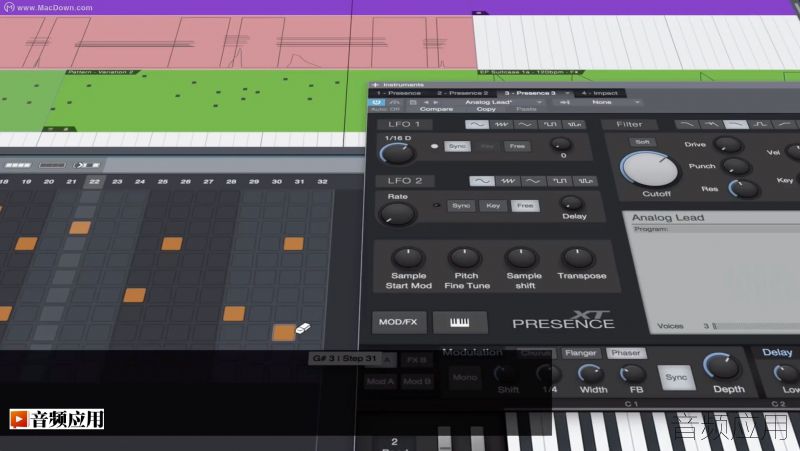Screen dimensions: 800x451
Task: Select the random sample-and-hold waveform for LFO 2
Action: click(x=585, y=181)
